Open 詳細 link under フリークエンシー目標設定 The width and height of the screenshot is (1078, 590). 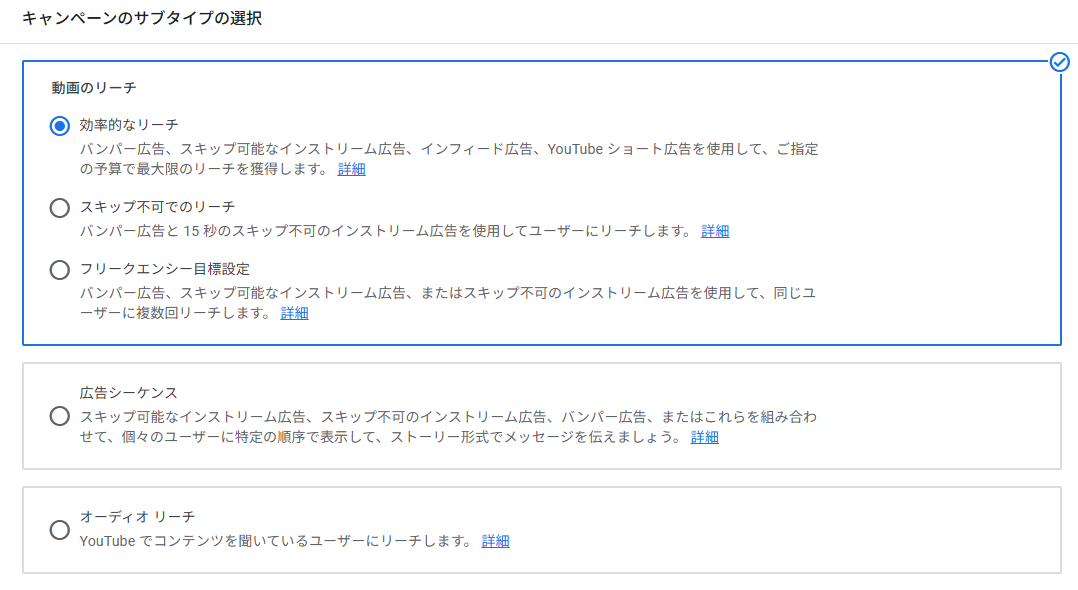point(294,314)
